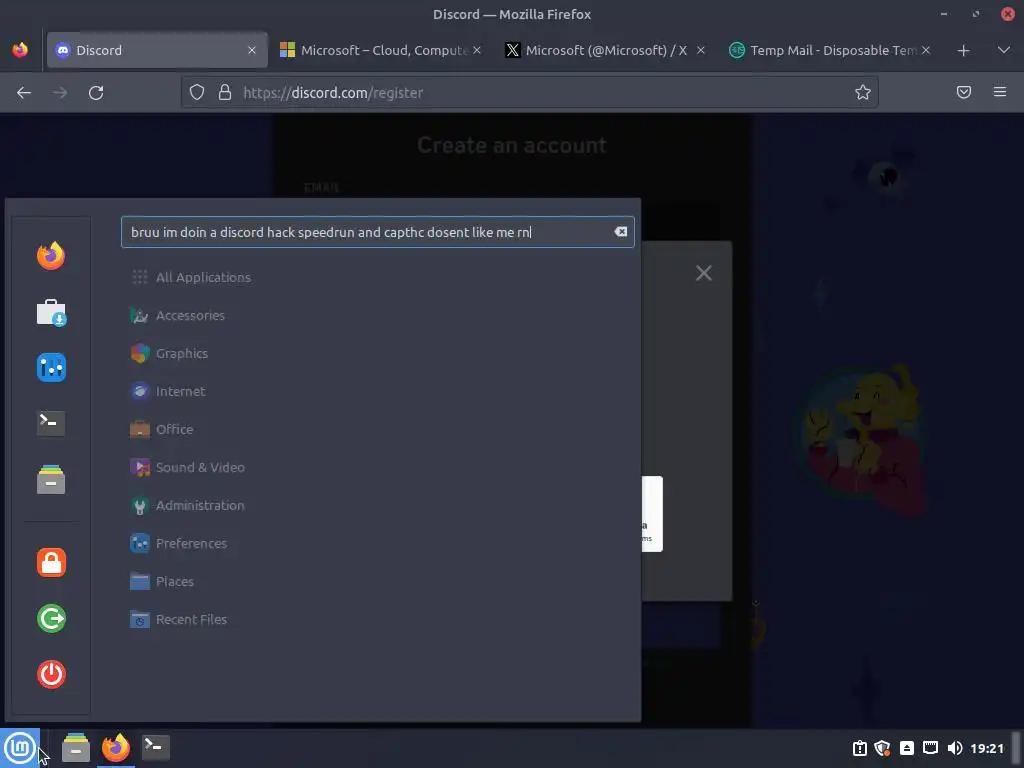Screen dimensions: 1024x768
Task: Open Save to Pocket button
Action: [x=964, y=93]
